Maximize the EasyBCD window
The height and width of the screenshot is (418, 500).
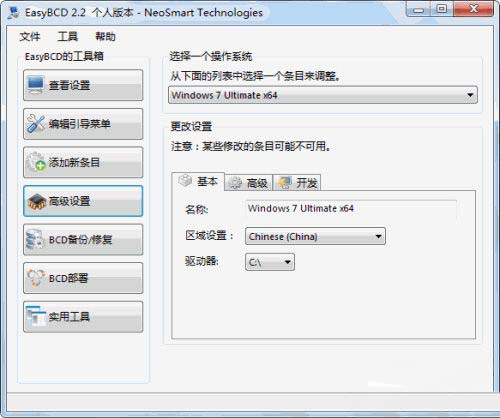click(x=442, y=9)
